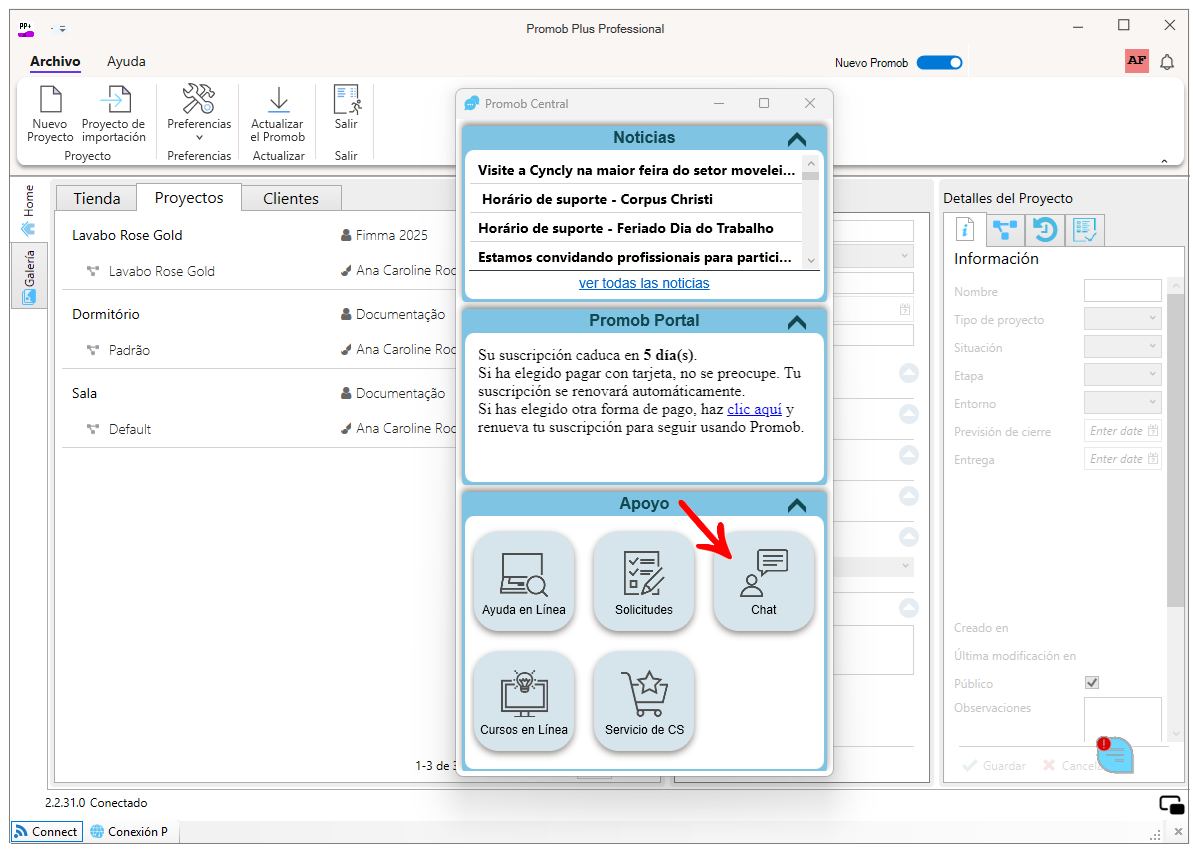The height and width of the screenshot is (850, 1193).
Task: Open the AF user profile badge
Action: point(1137,61)
